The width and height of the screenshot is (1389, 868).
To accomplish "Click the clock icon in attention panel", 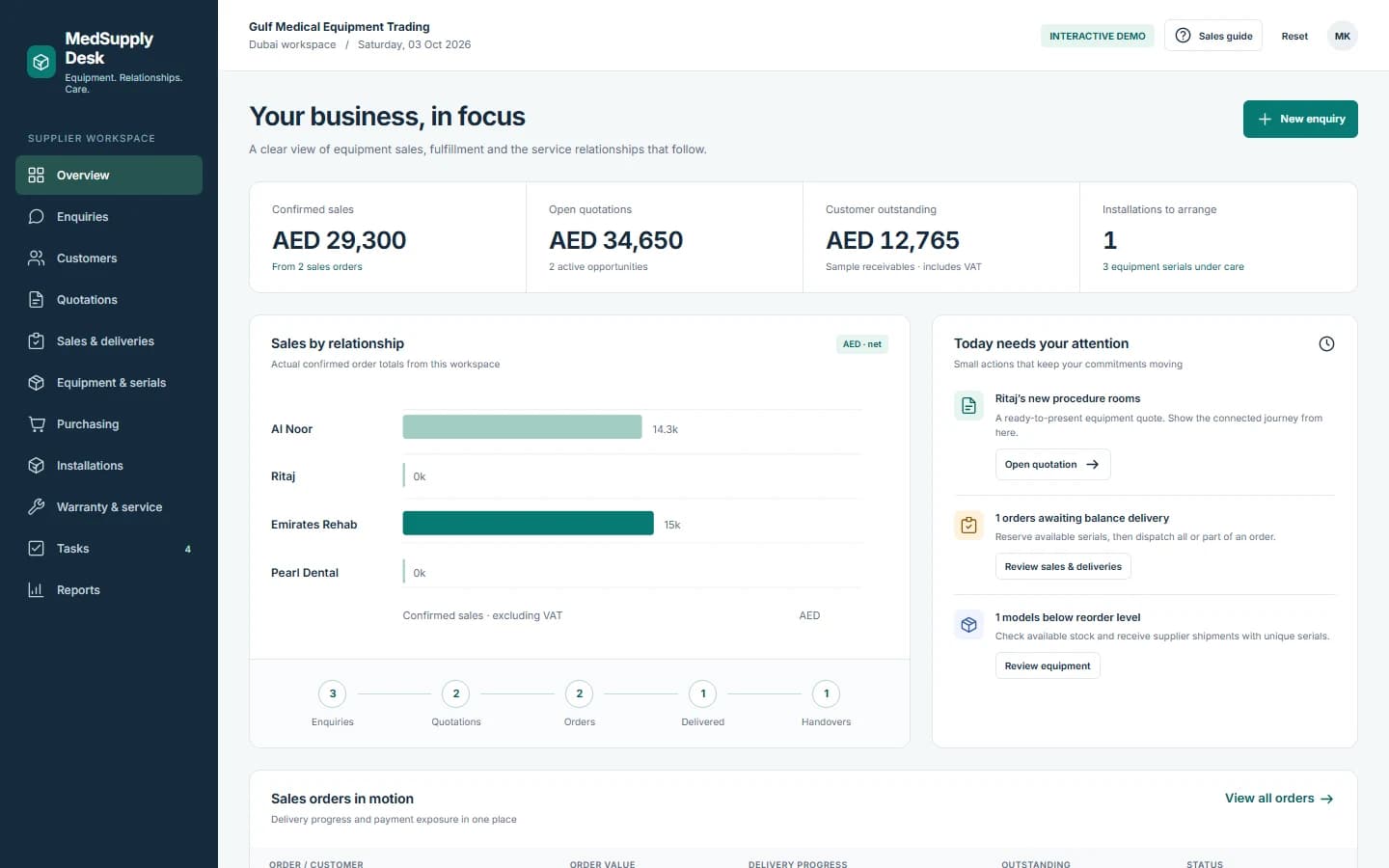I will (1326, 344).
